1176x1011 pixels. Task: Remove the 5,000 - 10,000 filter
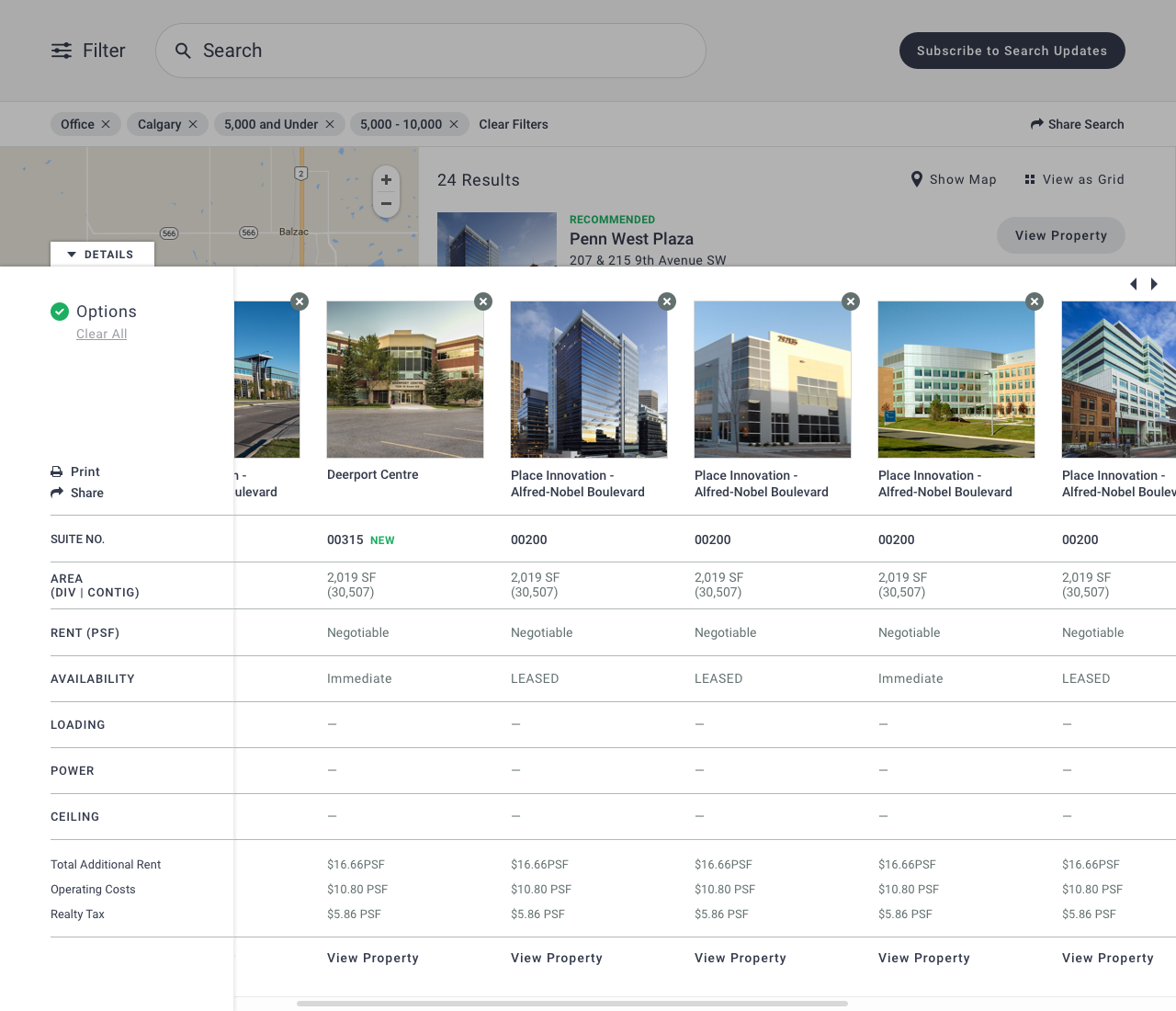pyautogui.click(x=454, y=124)
